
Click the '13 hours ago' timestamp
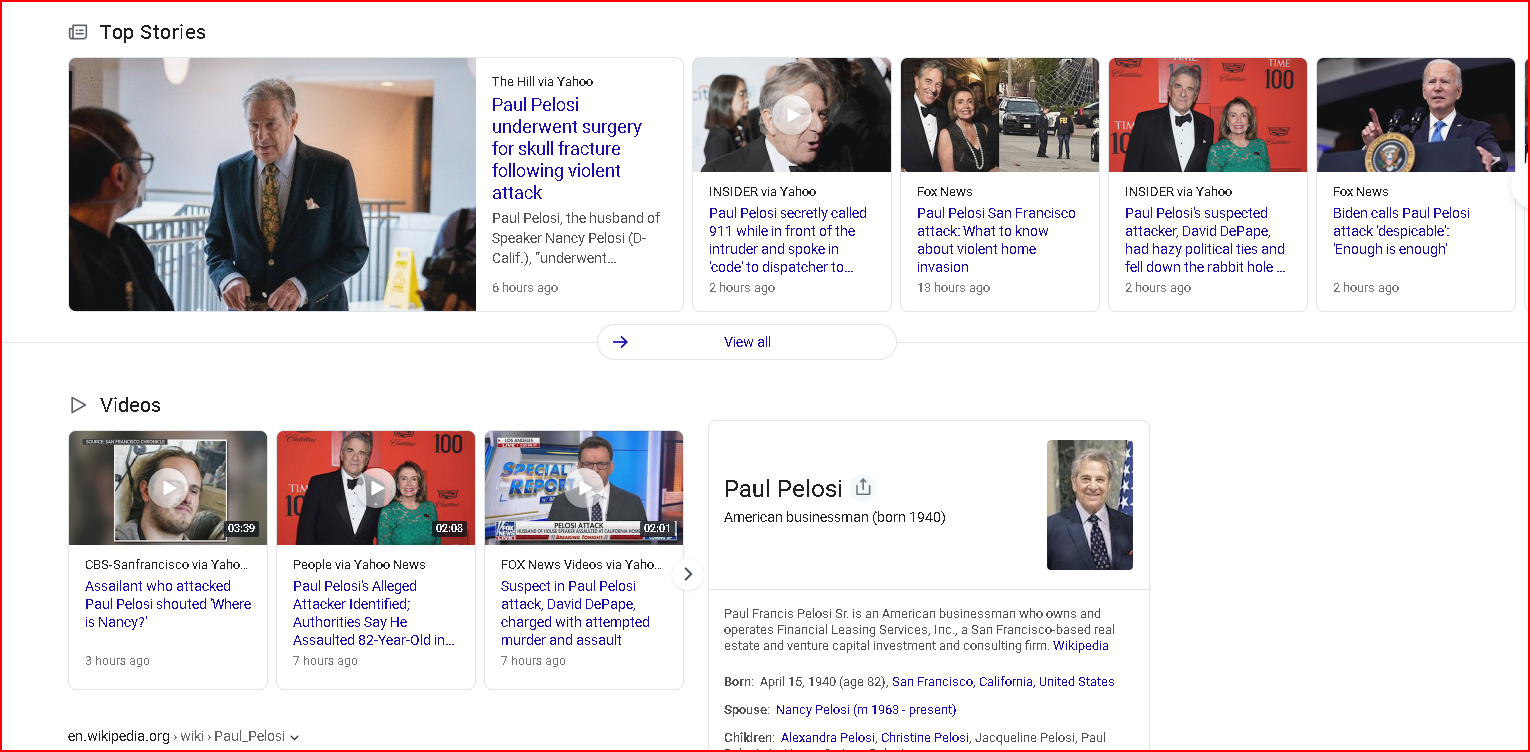coord(953,288)
